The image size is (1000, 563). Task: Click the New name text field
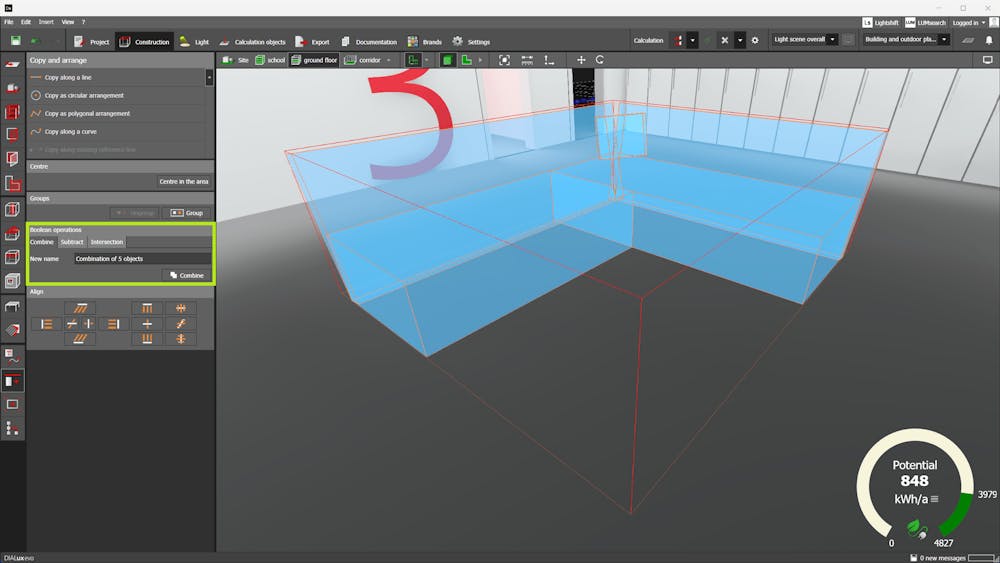pos(142,259)
